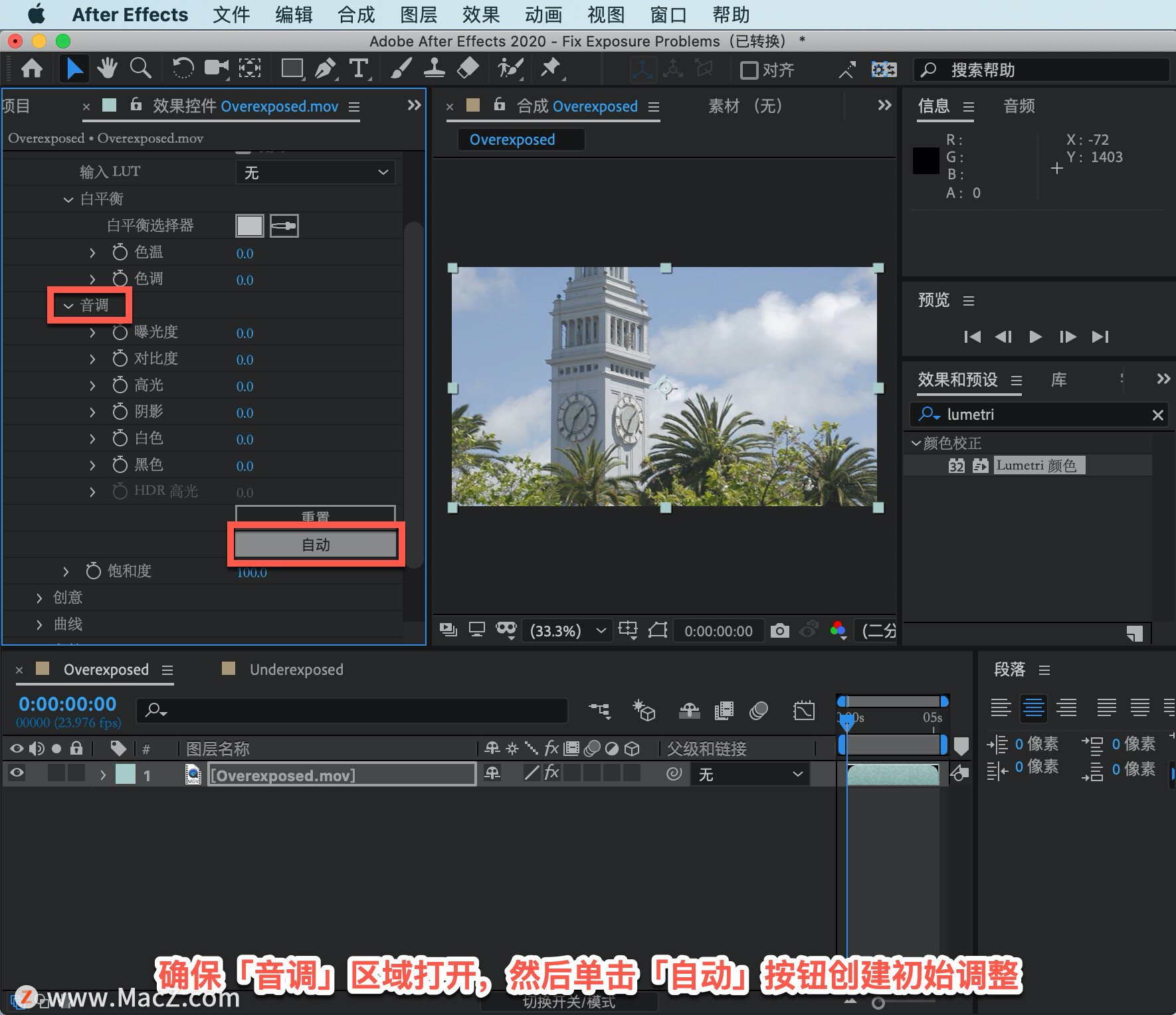Viewport: 1176px width, 1015px height.
Task: Open the 文件 menu
Action: point(231,15)
